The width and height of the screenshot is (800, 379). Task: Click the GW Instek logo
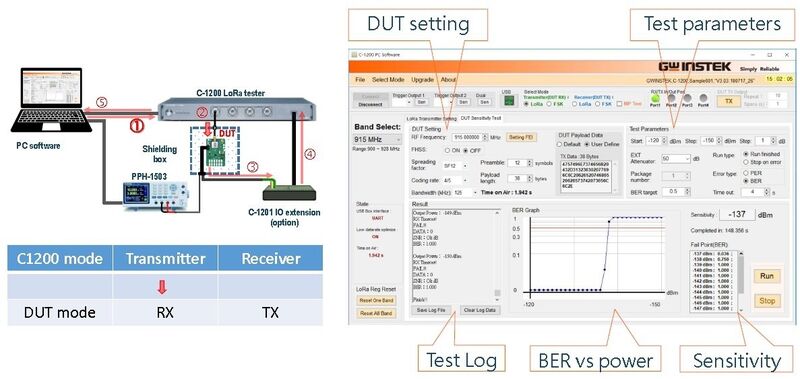coord(694,67)
